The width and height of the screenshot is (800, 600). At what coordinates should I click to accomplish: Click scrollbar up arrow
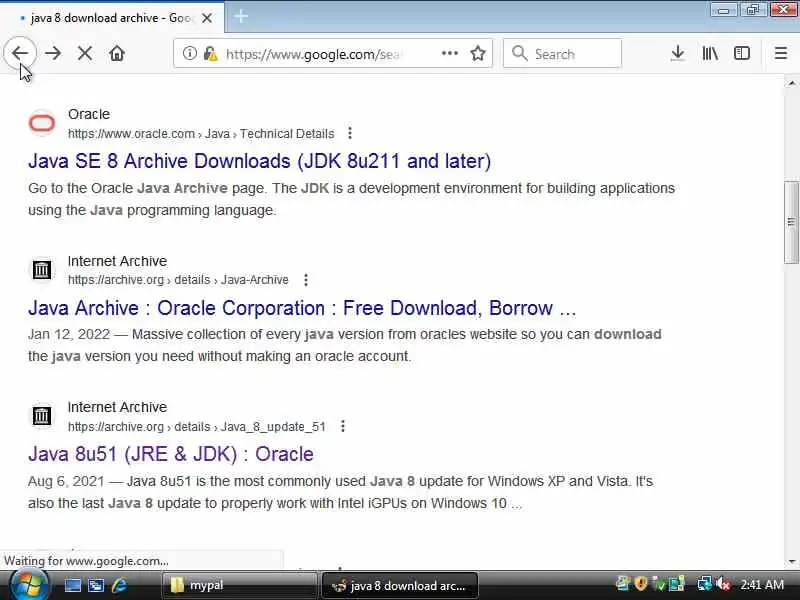(791, 82)
